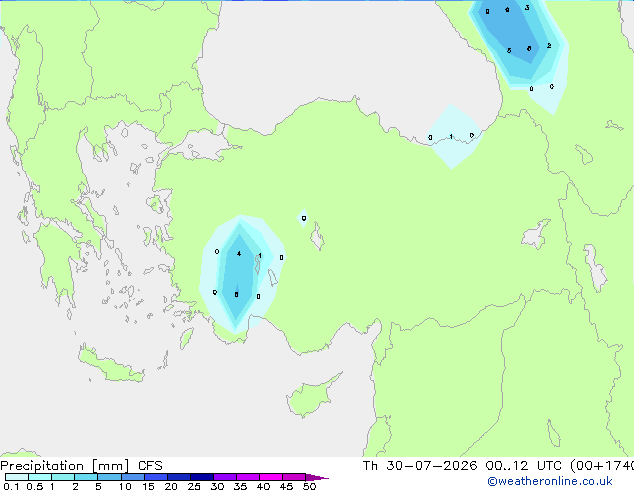Pick the 15–20 mm blue legend swatch
Image resolution: width=634 pixels, height=490 pixels.
tap(155, 477)
